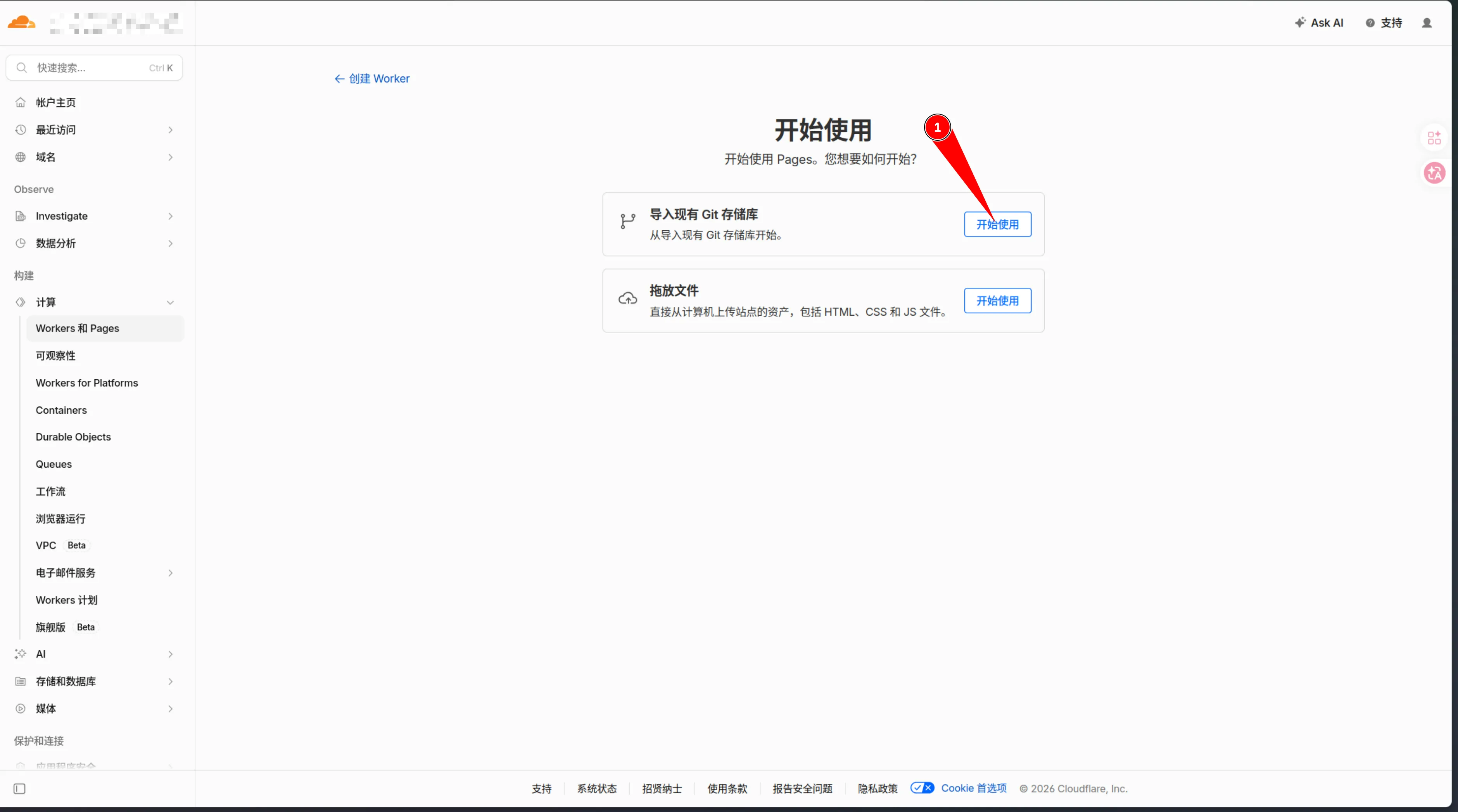This screenshot has height=812, width=1458.
Task: Collapse sidebar using bottom-left panel icon
Action: [x=19, y=789]
